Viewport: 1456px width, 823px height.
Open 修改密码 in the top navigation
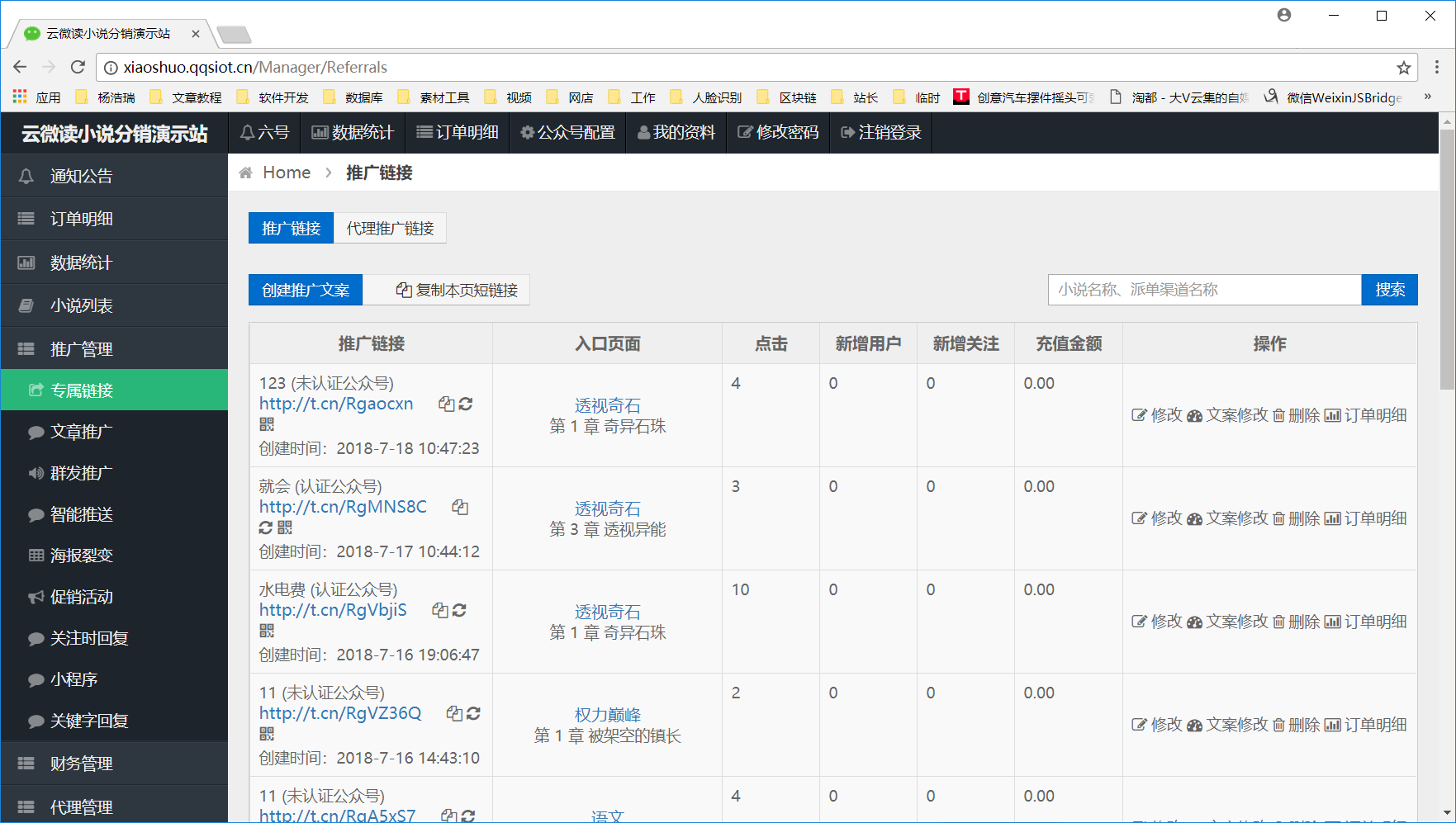coord(778,132)
